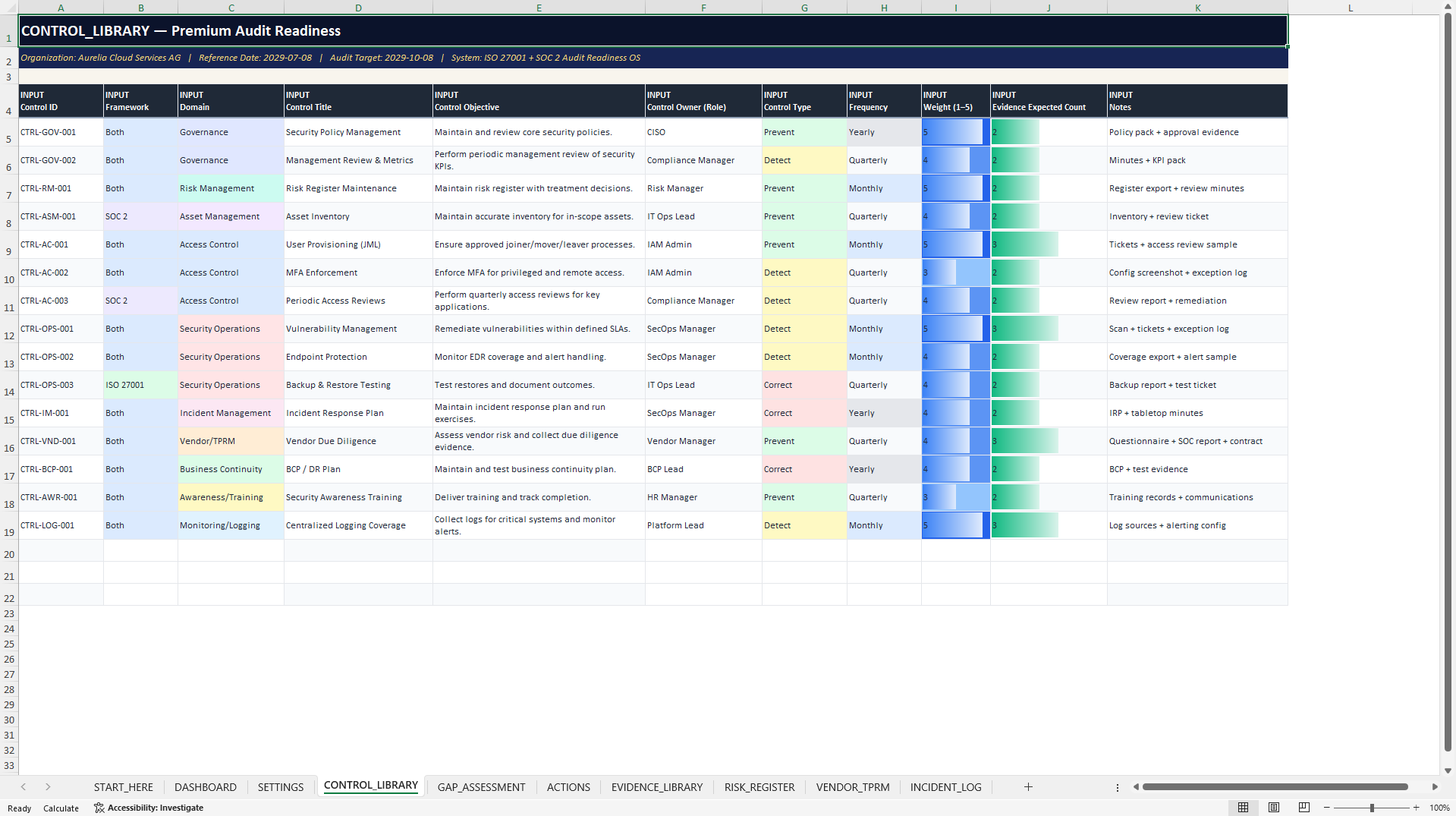Viewport: 1456px width, 816px height.
Task: Switch to Page Break Preview icon
Action: pyautogui.click(x=1304, y=808)
